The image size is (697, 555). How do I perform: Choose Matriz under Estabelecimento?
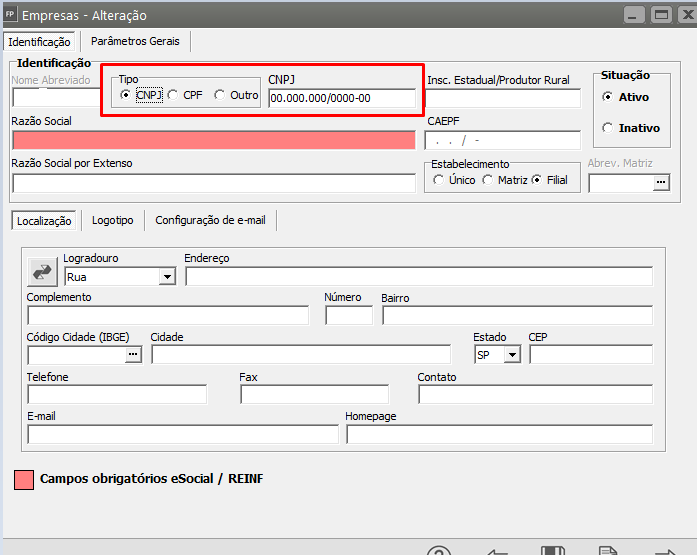[x=488, y=180]
